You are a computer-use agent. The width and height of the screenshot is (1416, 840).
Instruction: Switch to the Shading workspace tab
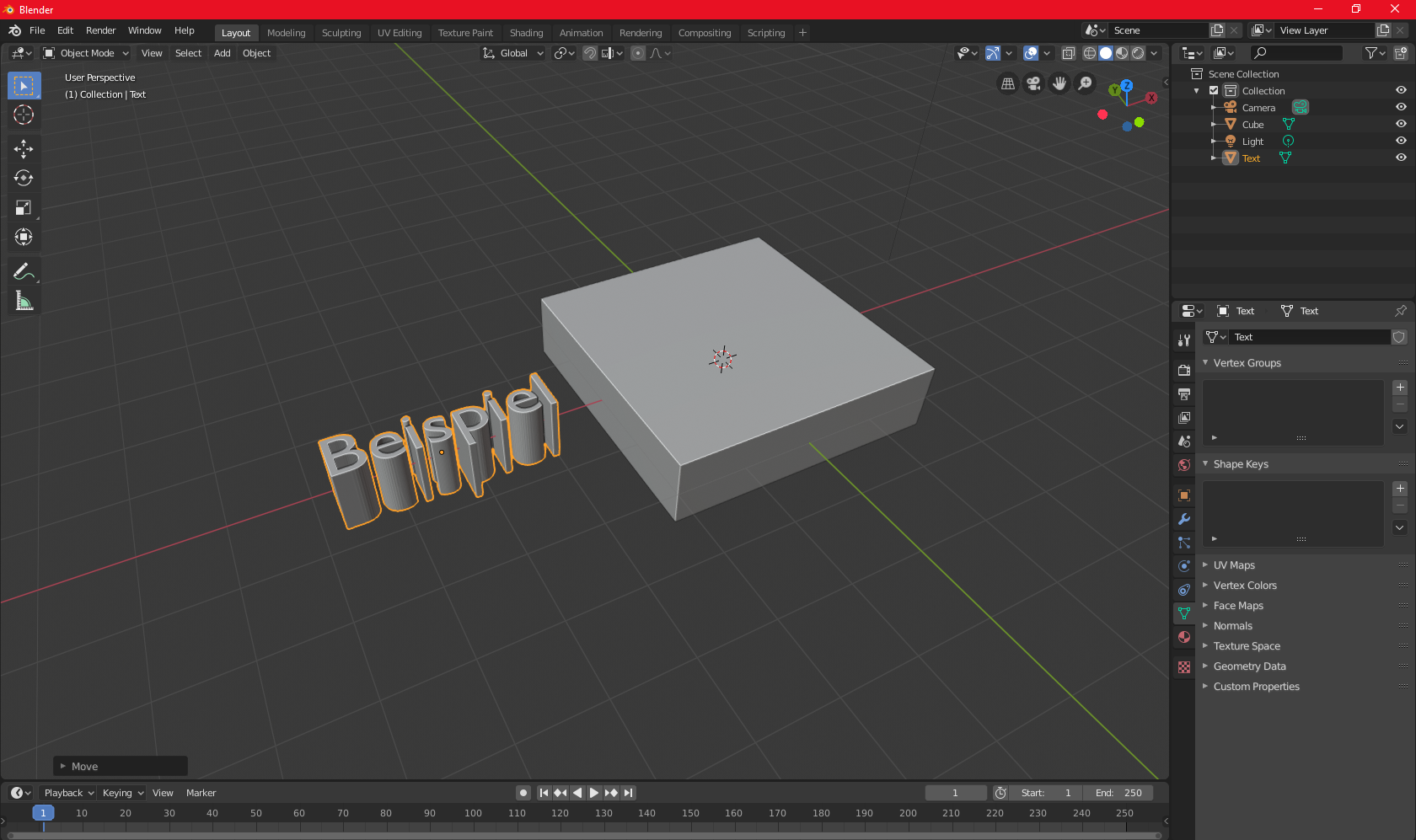click(x=526, y=33)
